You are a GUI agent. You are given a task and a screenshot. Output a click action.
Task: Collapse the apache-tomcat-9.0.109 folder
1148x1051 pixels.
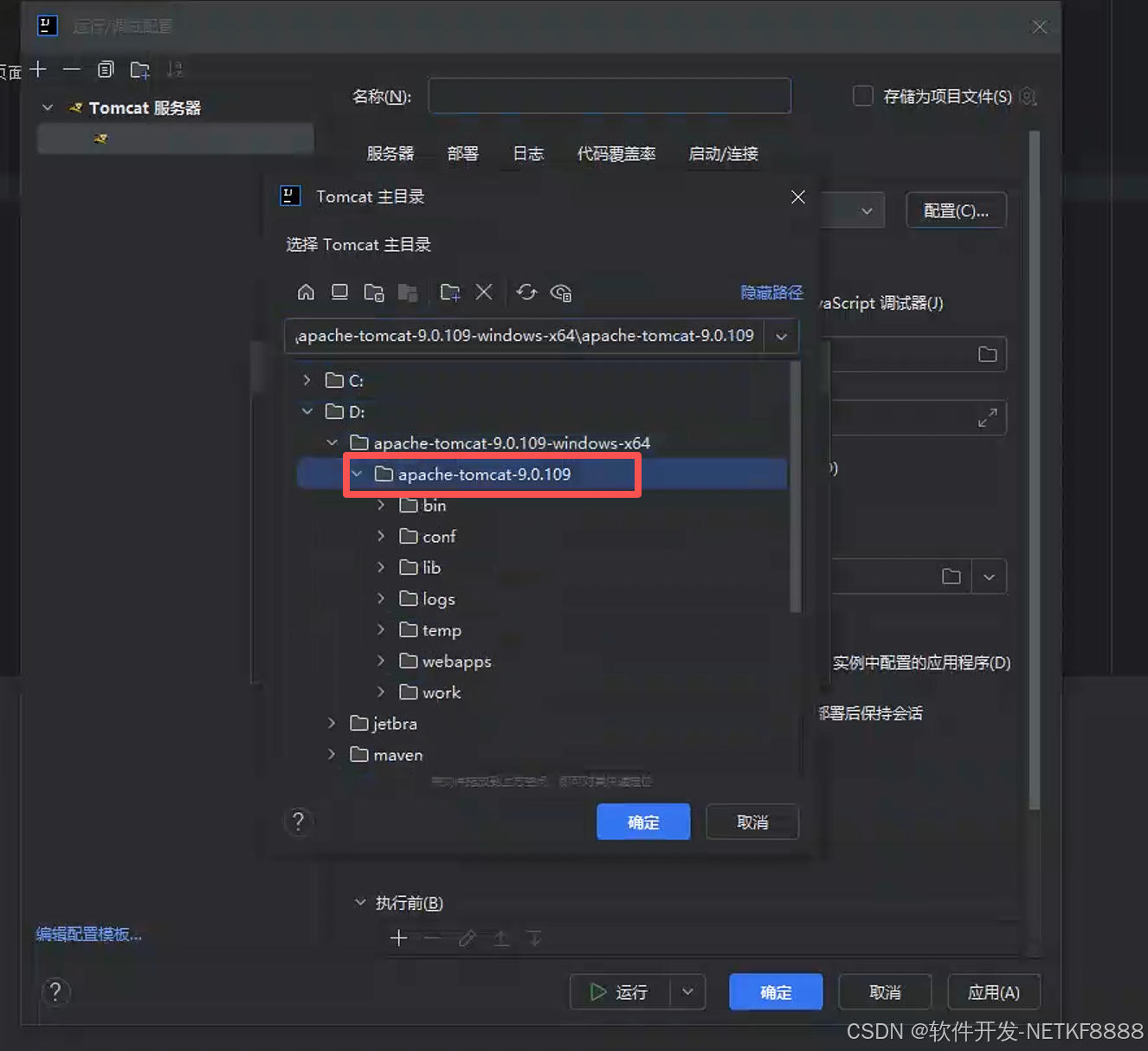(356, 474)
